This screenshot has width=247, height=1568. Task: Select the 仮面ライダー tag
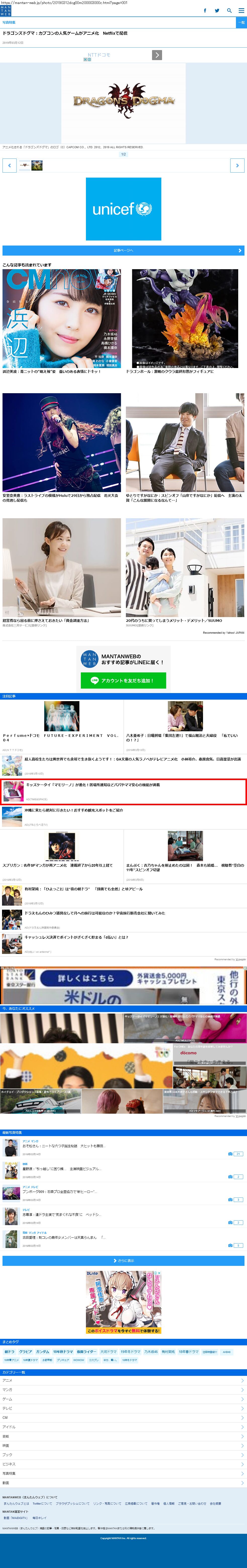click(86, 1352)
